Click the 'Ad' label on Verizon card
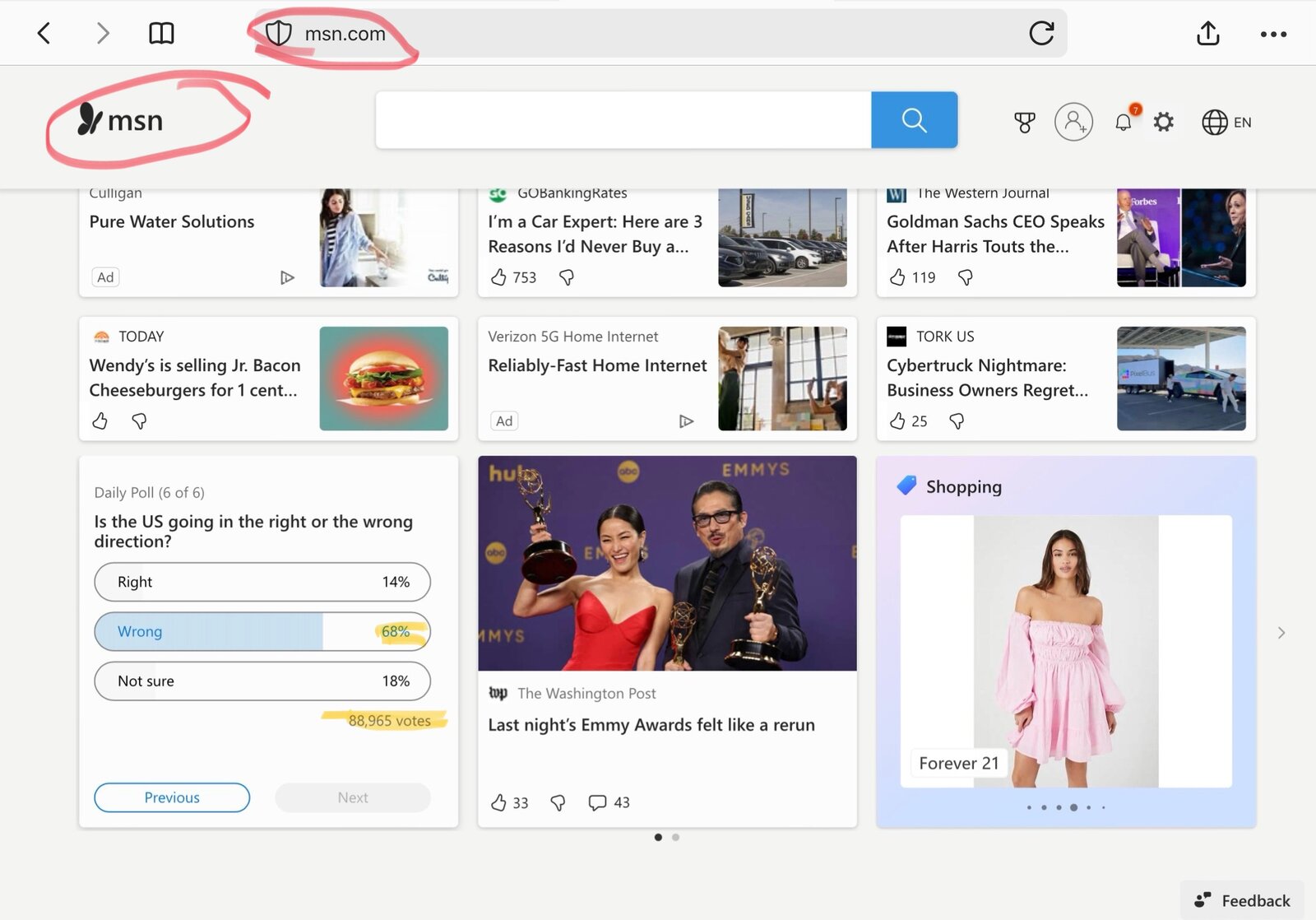Viewport: 1316px width, 920px height. [504, 421]
